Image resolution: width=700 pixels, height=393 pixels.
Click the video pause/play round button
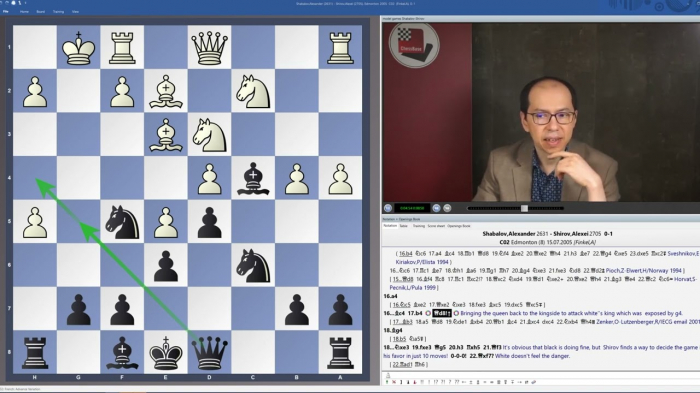pos(388,208)
